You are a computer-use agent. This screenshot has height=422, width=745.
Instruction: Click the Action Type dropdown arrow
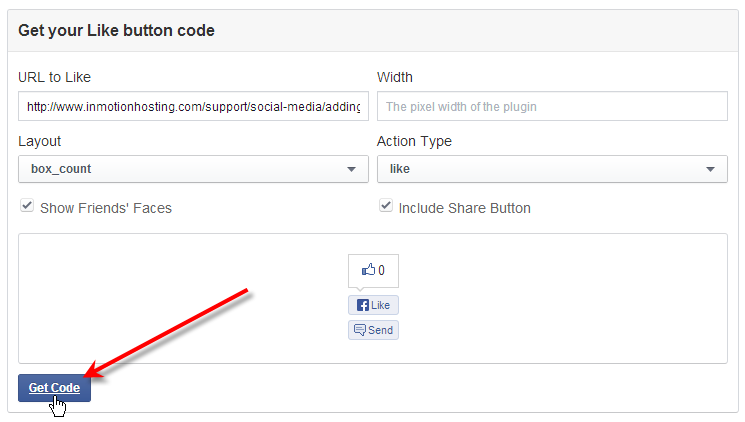click(710, 170)
